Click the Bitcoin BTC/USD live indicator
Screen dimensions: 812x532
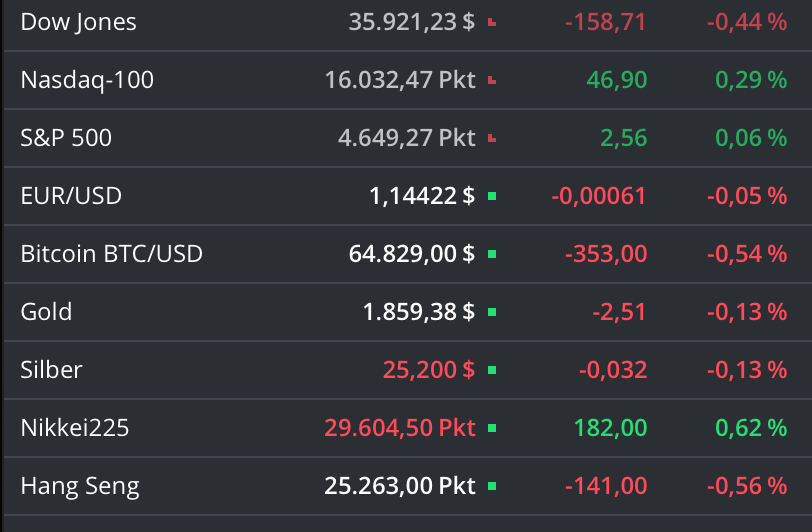click(x=491, y=255)
